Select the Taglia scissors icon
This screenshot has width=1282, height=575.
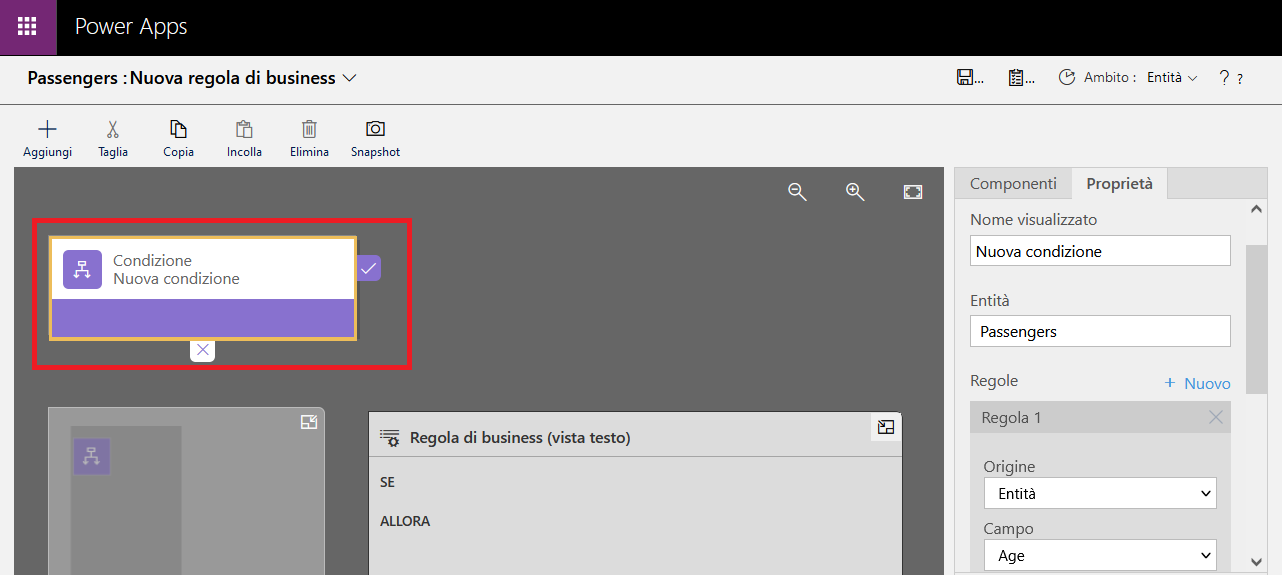(x=113, y=129)
